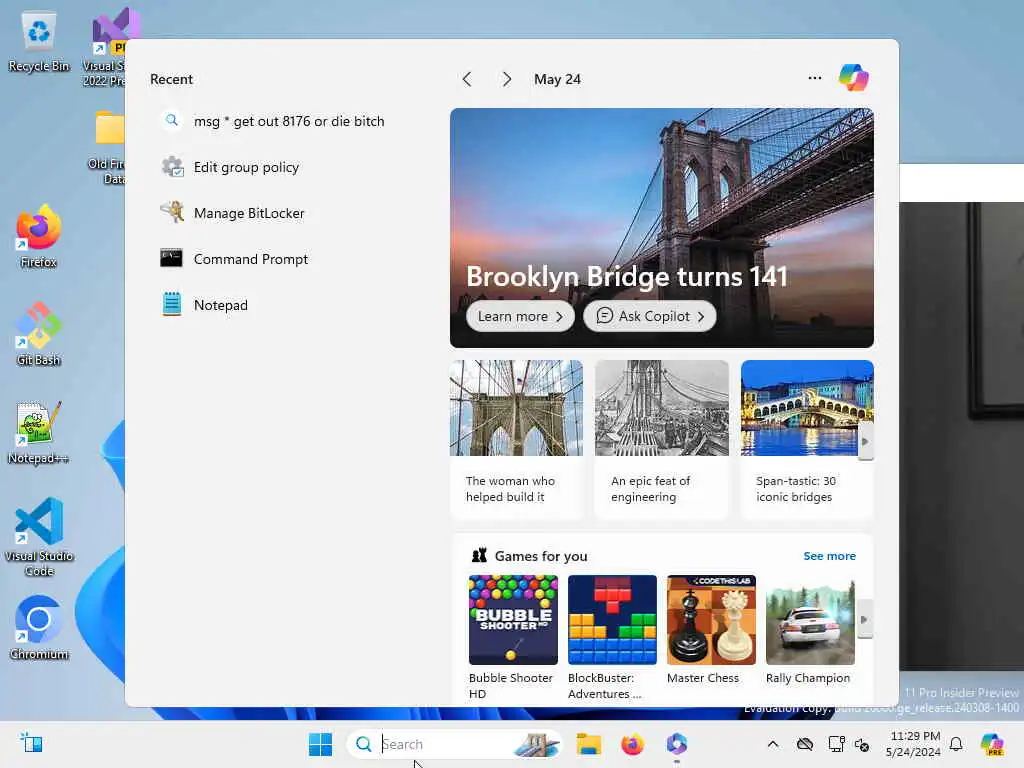The image size is (1024, 768).
Task: Select the Old Firefox Data folder
Action: click(x=107, y=148)
